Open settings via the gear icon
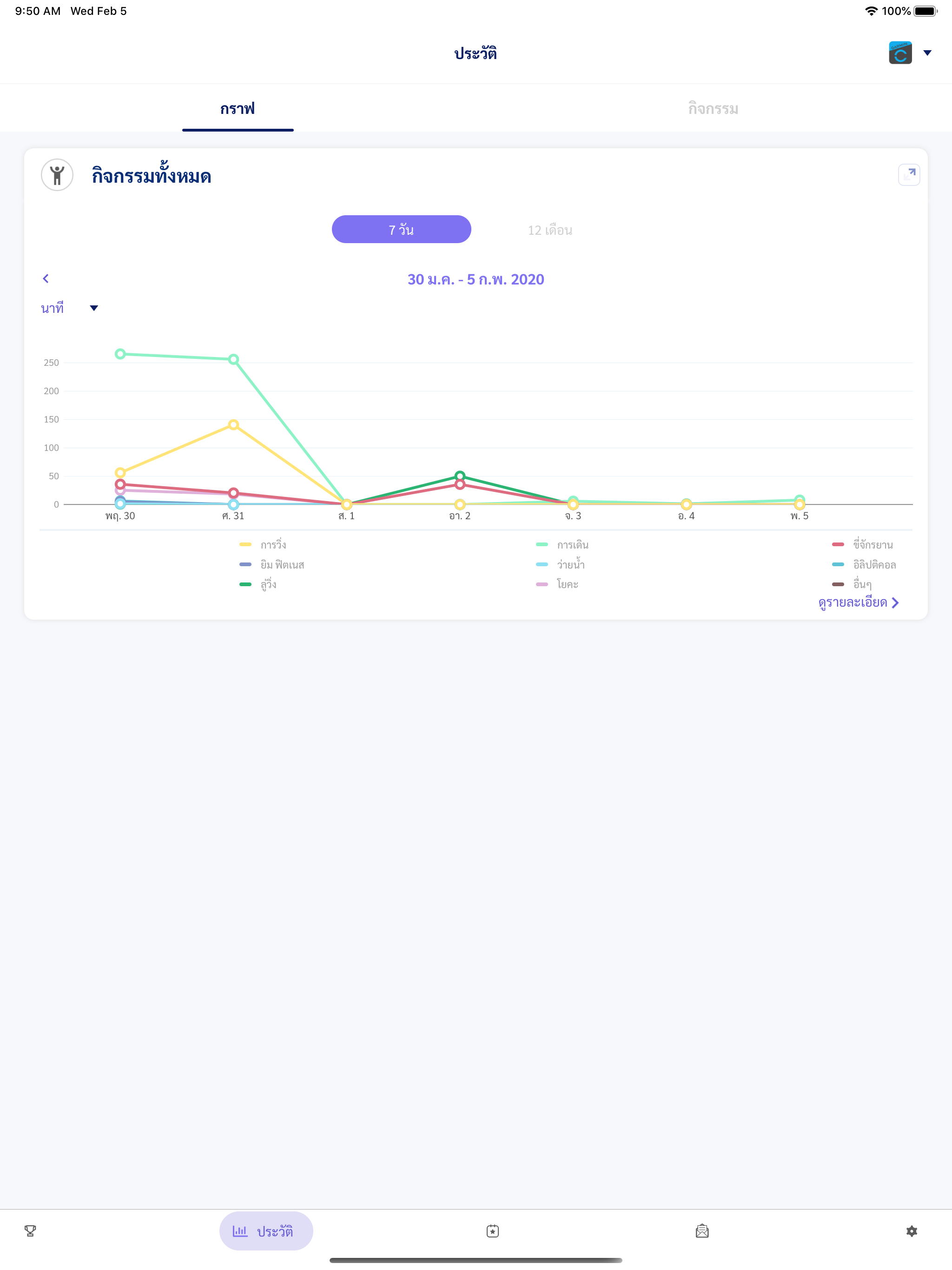The height and width of the screenshot is (1270, 952). [x=912, y=1230]
